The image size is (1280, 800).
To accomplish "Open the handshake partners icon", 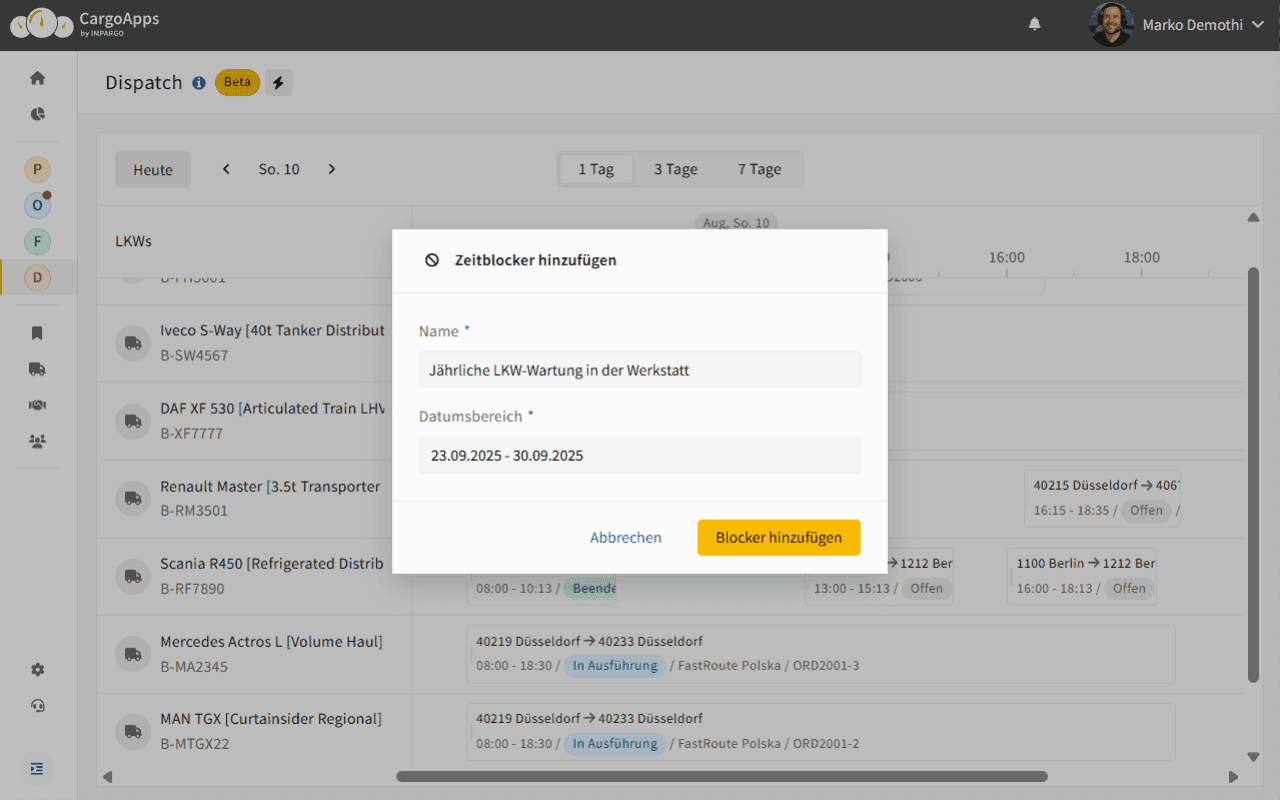I will [38, 405].
